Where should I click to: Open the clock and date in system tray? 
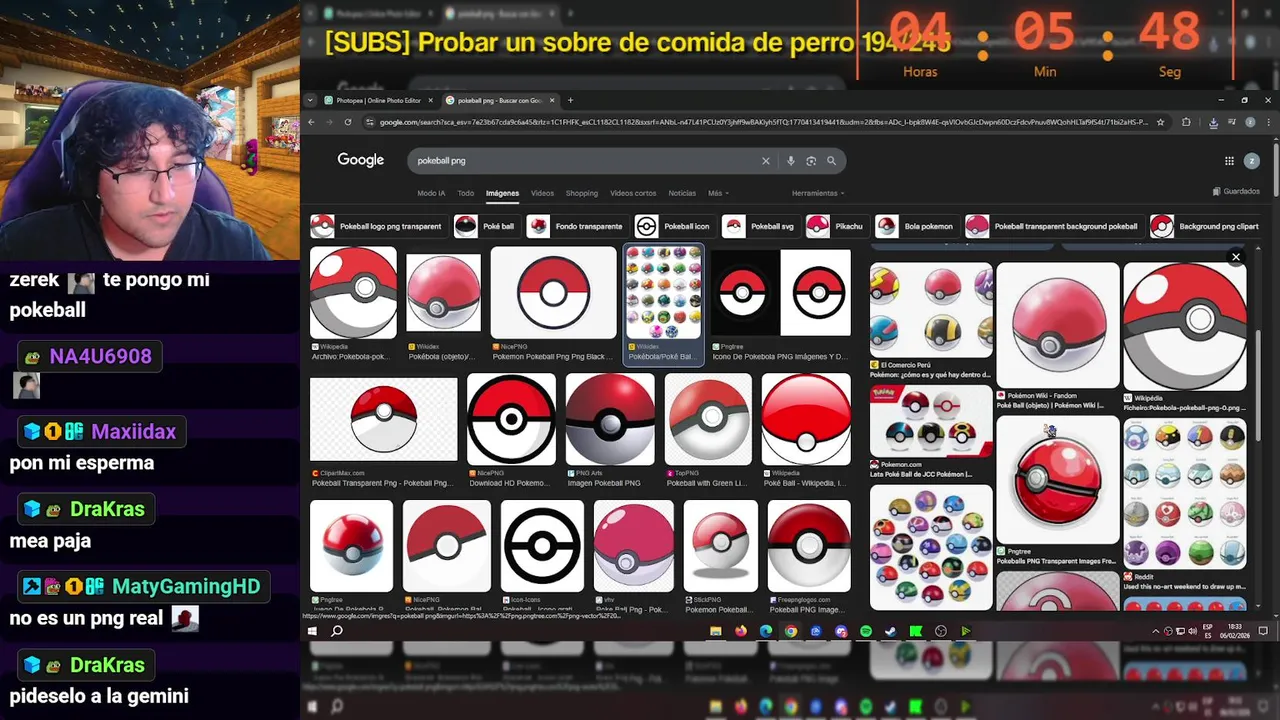[x=1234, y=631]
